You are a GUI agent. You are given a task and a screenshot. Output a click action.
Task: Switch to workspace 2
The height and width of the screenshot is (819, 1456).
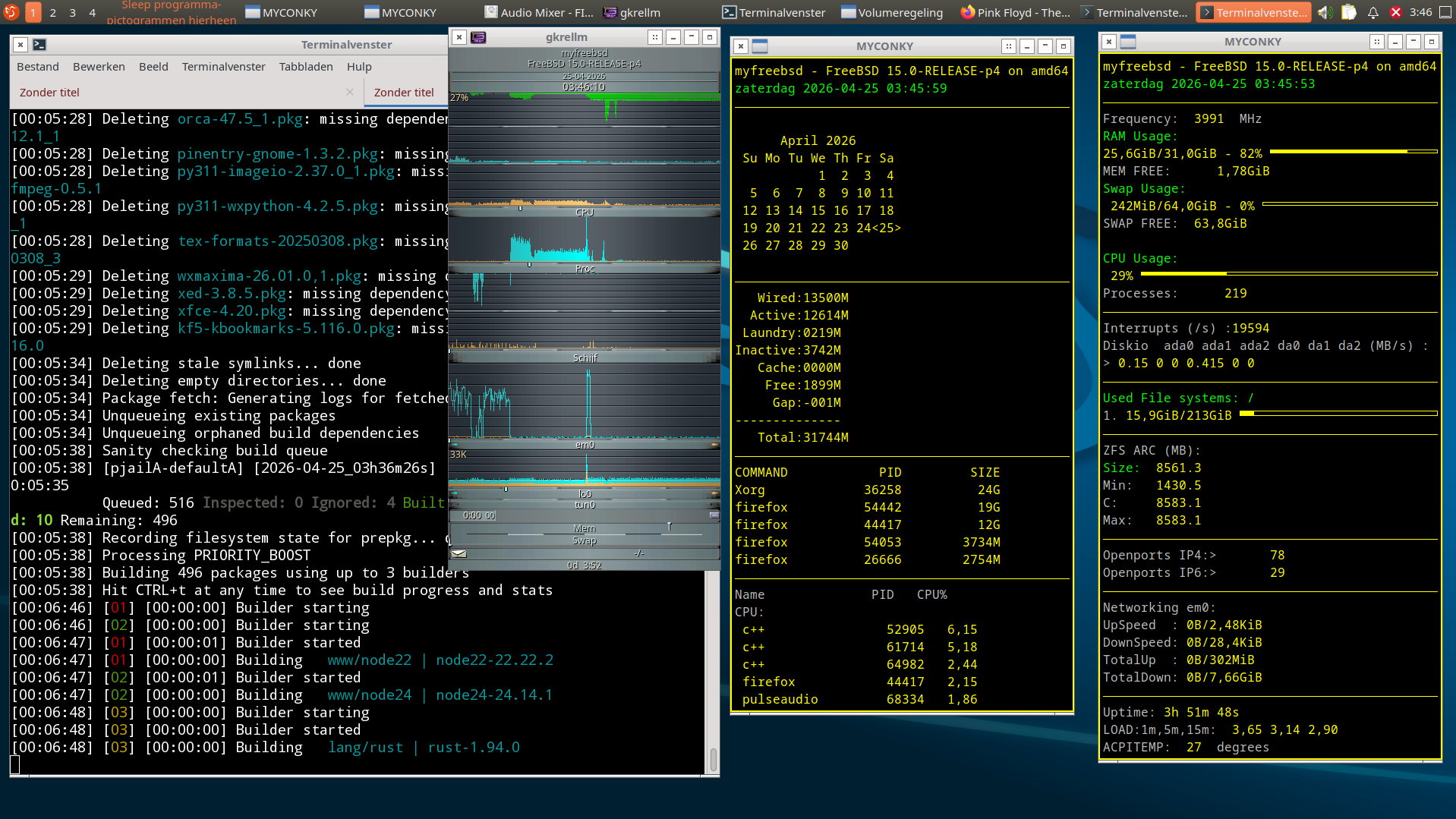click(53, 12)
